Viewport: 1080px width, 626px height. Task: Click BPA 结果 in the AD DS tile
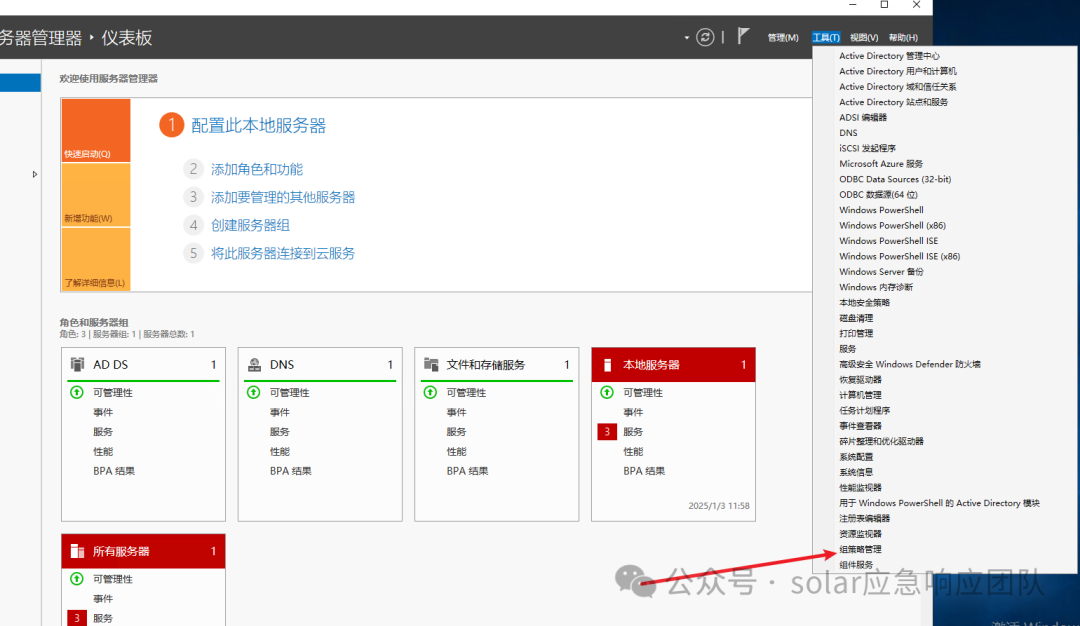point(114,471)
